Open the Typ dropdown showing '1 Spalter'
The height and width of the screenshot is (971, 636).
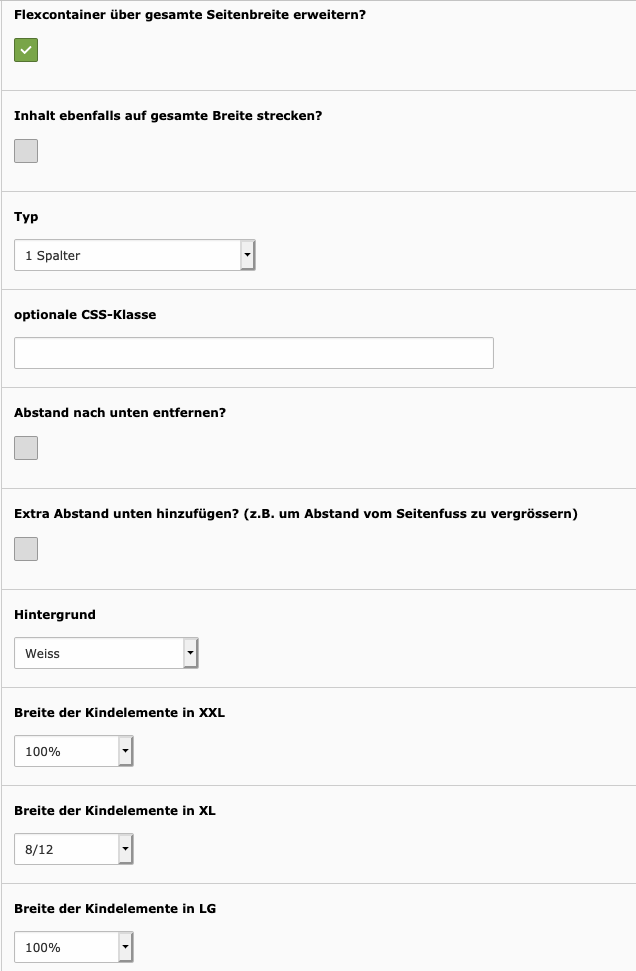click(x=135, y=256)
